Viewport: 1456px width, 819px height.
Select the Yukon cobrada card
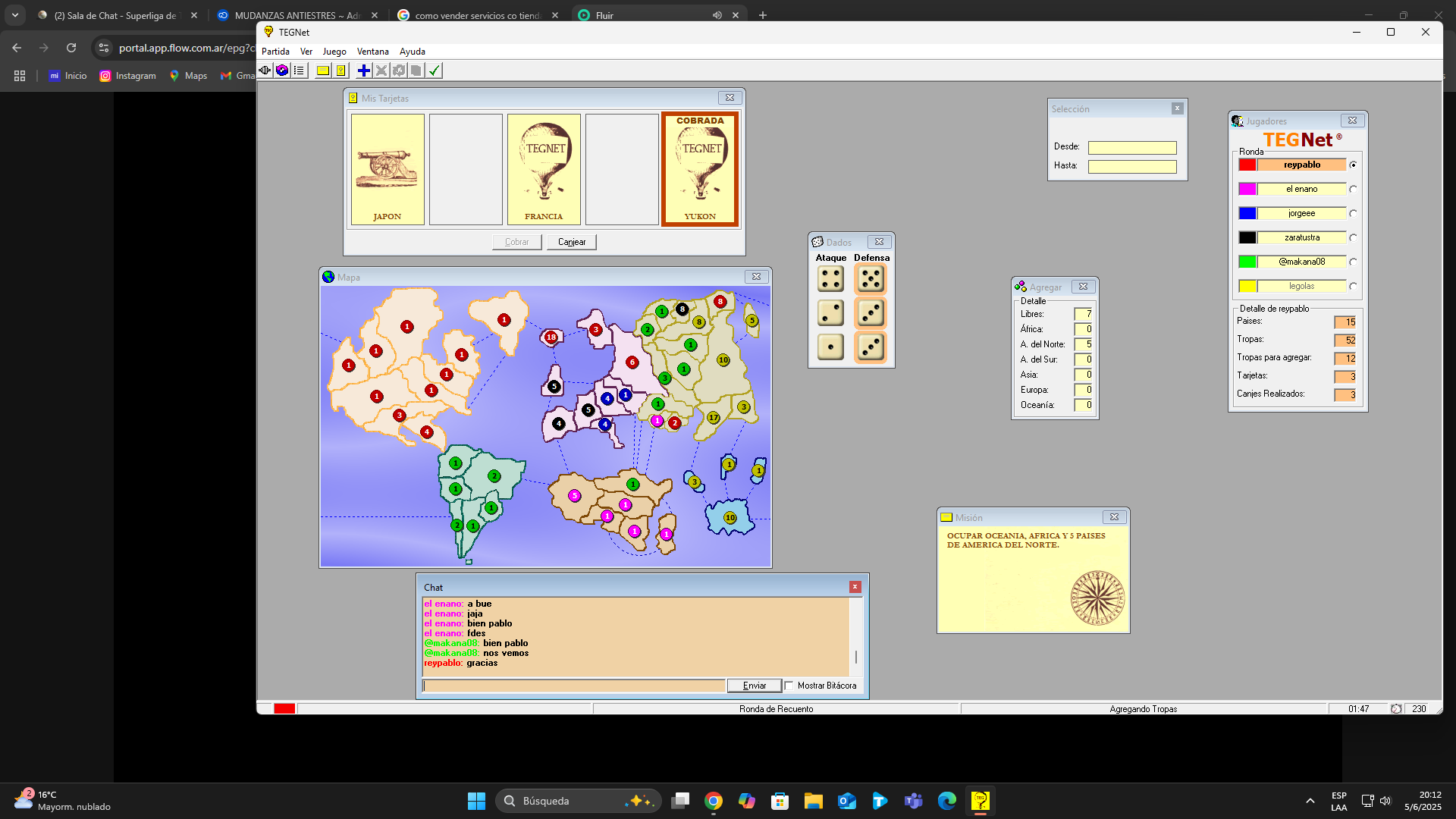[700, 169]
